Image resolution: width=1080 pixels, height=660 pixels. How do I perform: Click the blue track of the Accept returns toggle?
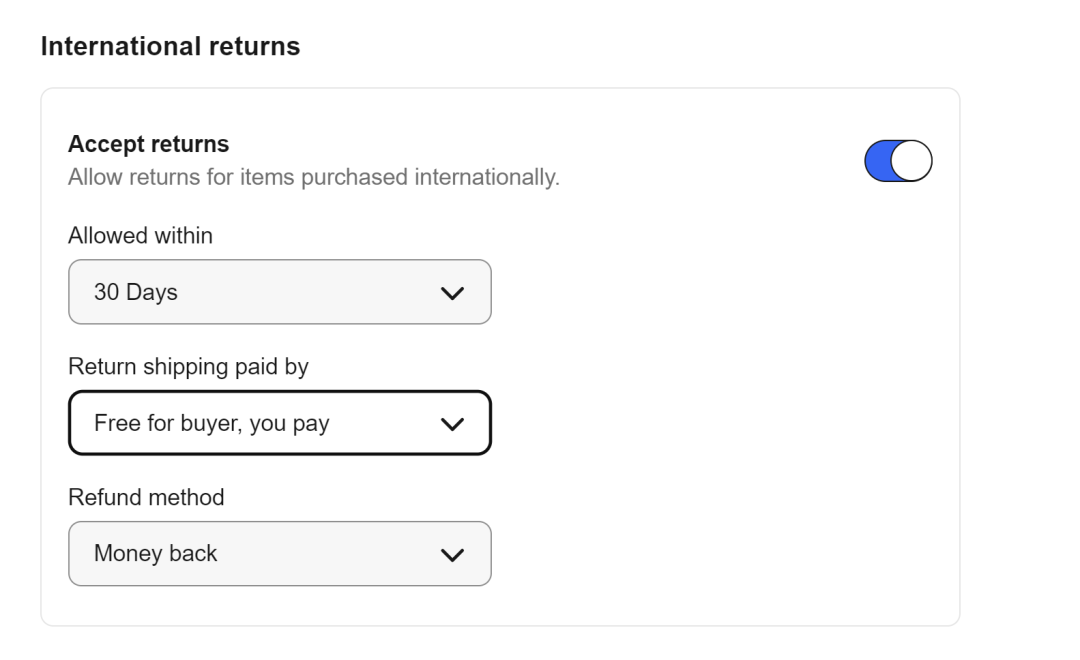[878, 162]
